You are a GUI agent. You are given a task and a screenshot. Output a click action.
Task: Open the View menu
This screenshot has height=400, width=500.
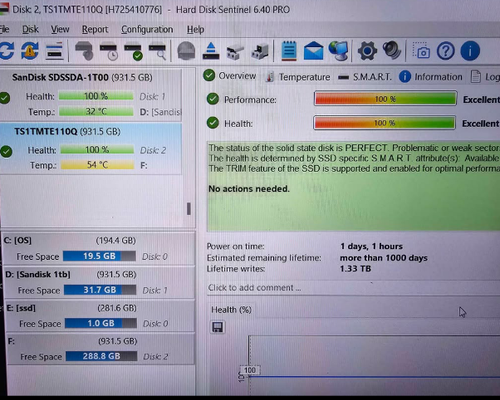[x=60, y=29]
